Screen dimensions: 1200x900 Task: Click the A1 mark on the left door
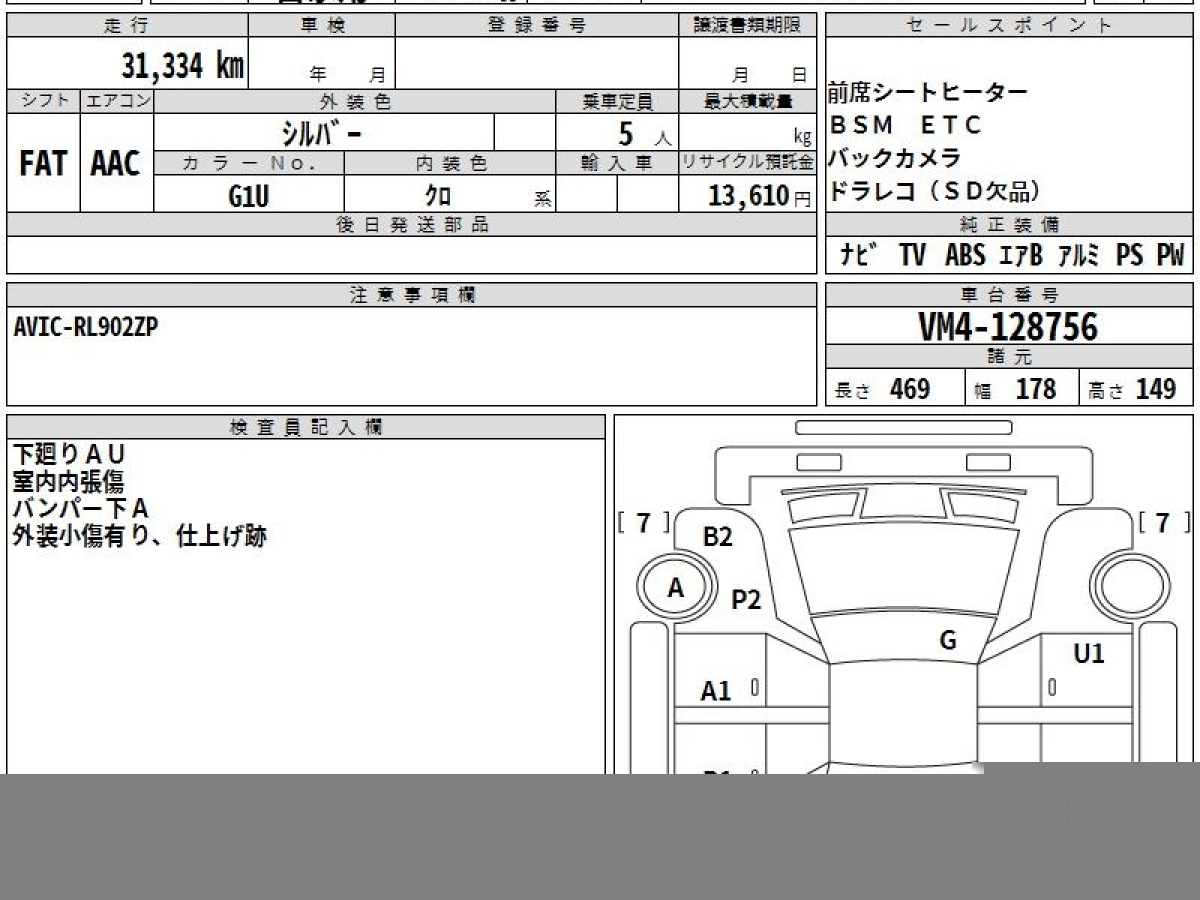(x=716, y=690)
